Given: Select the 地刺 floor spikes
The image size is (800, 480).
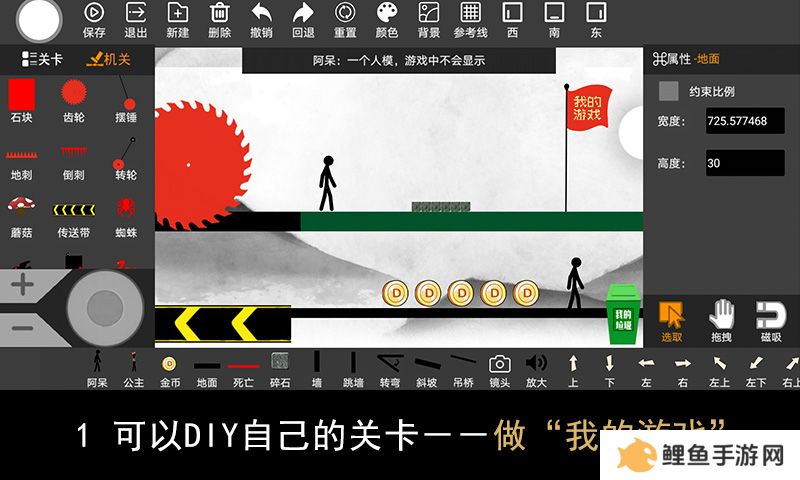Looking at the screenshot, I should [21, 154].
